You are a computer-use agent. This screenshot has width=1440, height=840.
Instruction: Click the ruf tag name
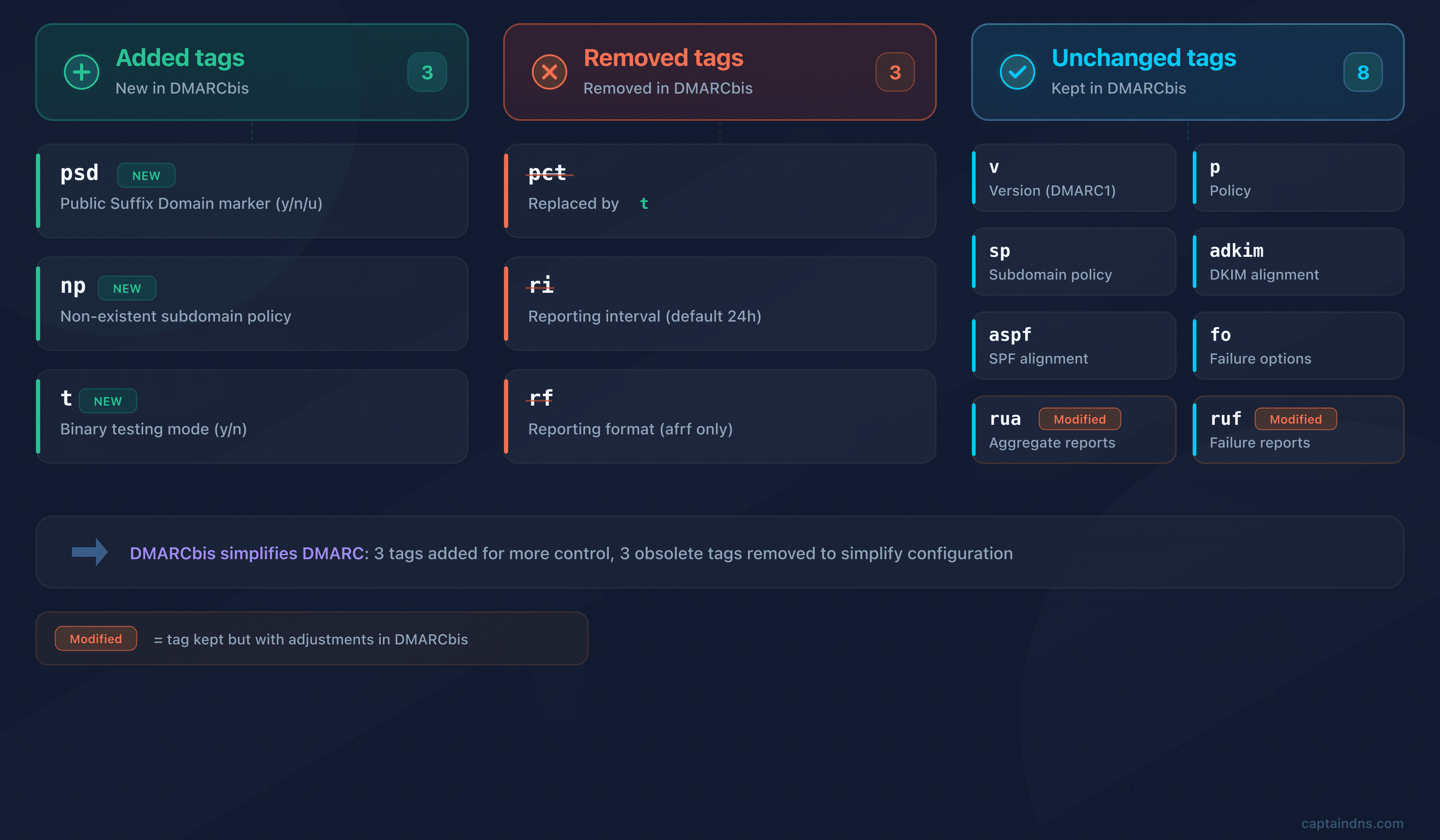(1226, 418)
